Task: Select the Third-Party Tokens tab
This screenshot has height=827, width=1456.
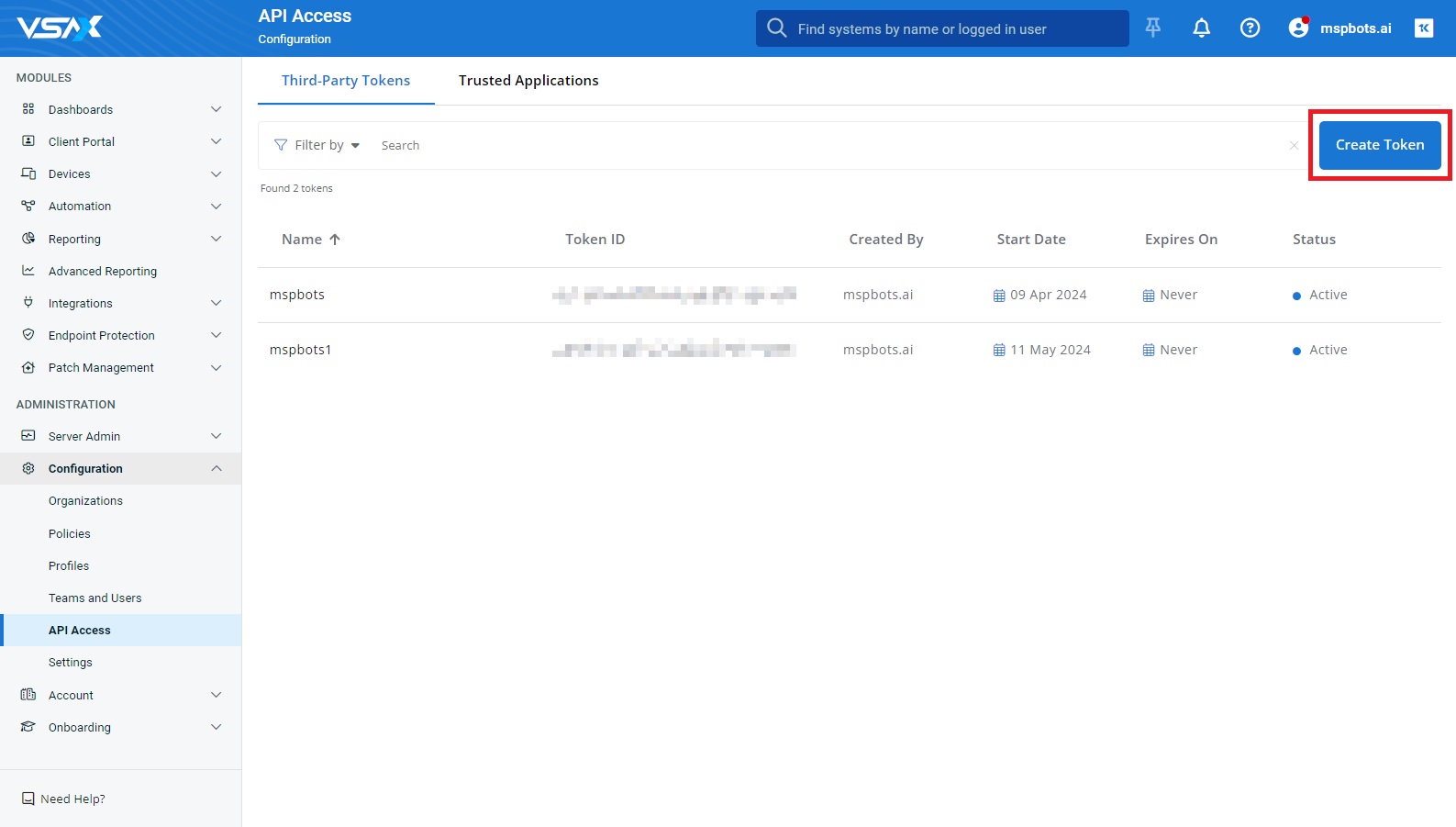Action: pyautogui.click(x=346, y=81)
